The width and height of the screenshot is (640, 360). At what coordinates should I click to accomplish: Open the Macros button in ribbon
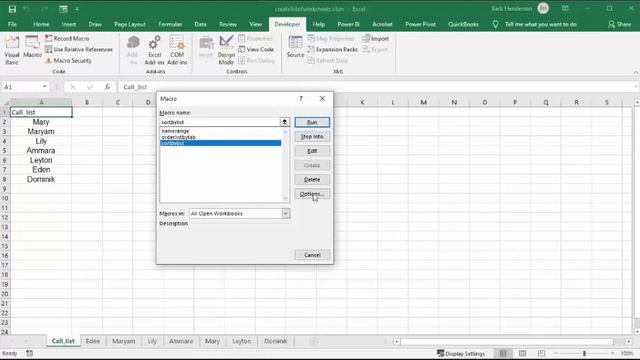tap(32, 47)
